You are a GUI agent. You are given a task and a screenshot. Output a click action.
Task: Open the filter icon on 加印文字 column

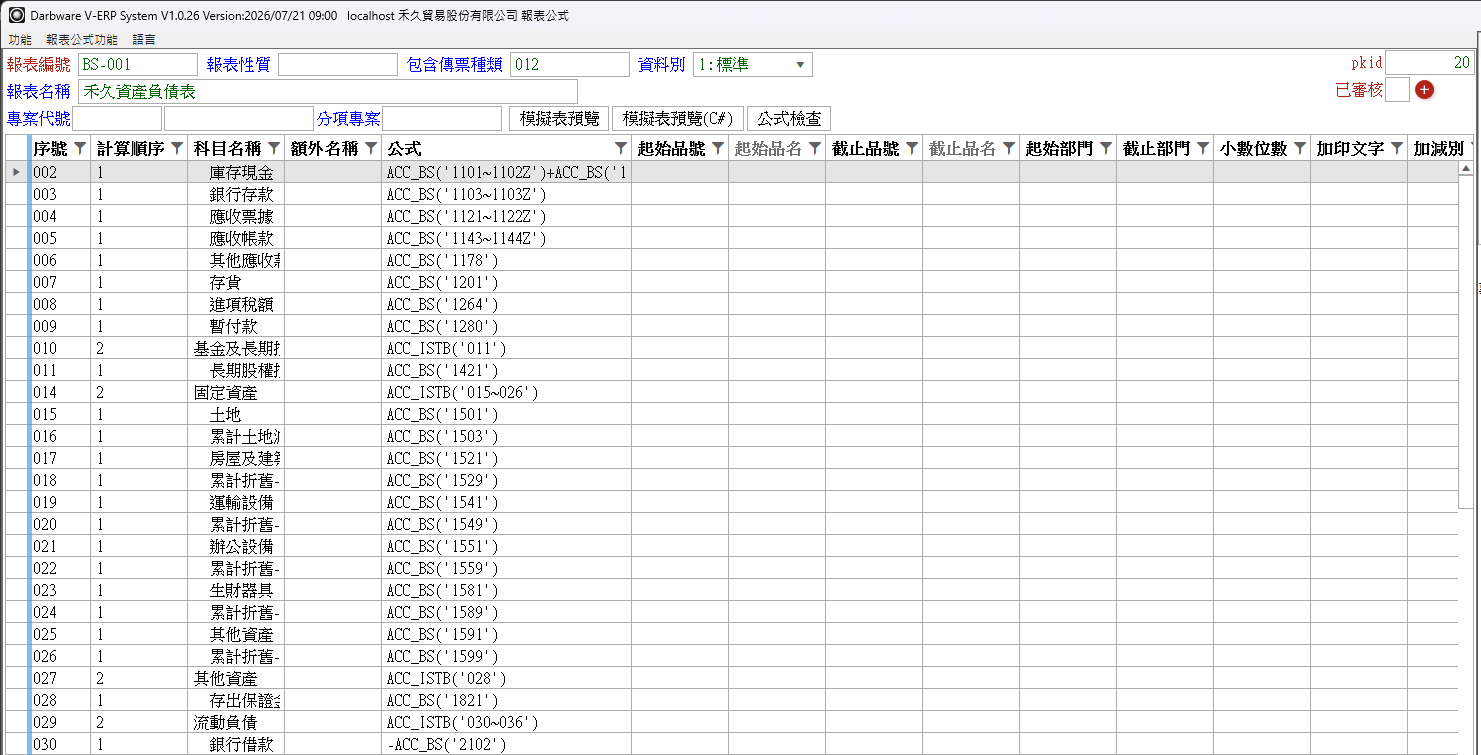1397,149
